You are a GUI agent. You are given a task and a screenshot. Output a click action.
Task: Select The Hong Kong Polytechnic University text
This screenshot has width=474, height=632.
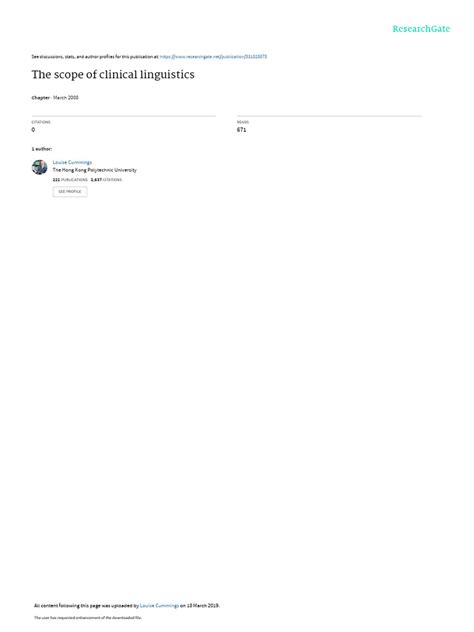point(94,170)
